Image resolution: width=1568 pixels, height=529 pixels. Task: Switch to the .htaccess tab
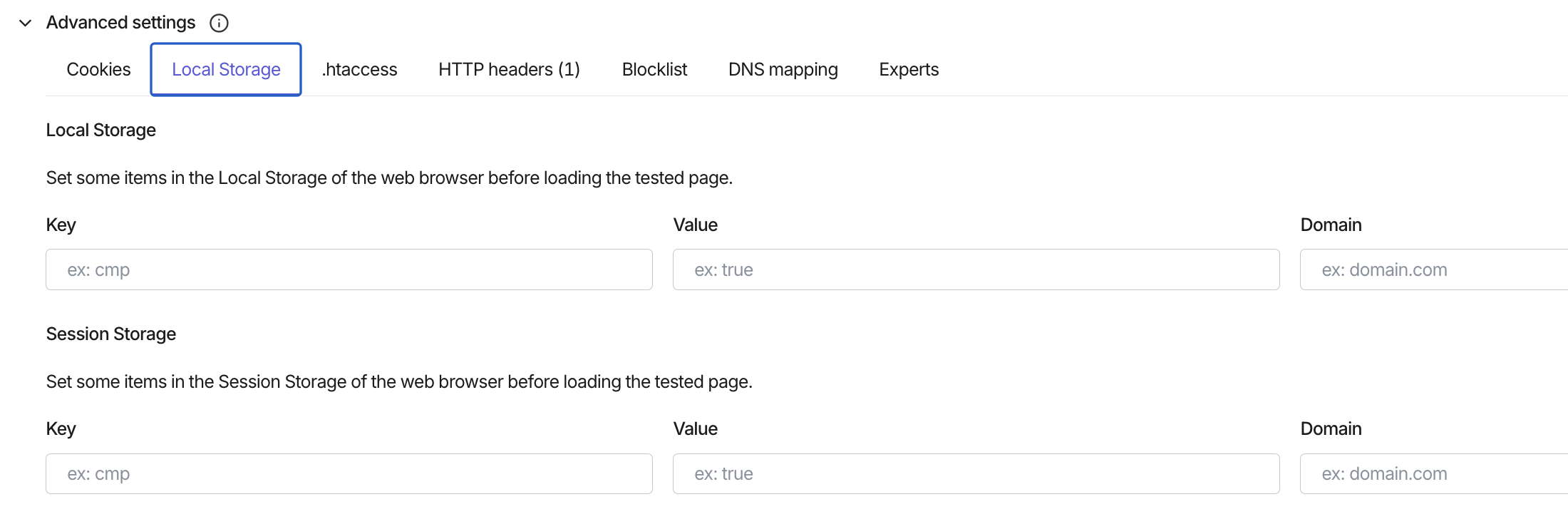359,69
